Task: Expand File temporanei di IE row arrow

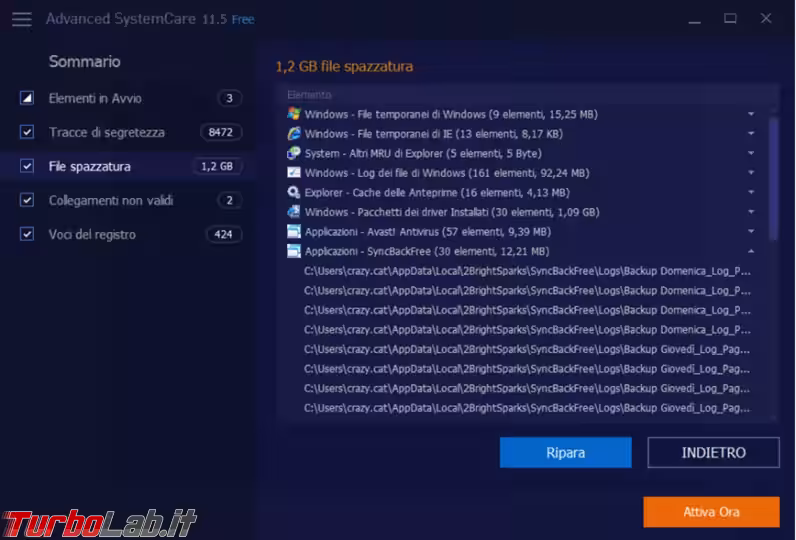Action: coord(751,133)
